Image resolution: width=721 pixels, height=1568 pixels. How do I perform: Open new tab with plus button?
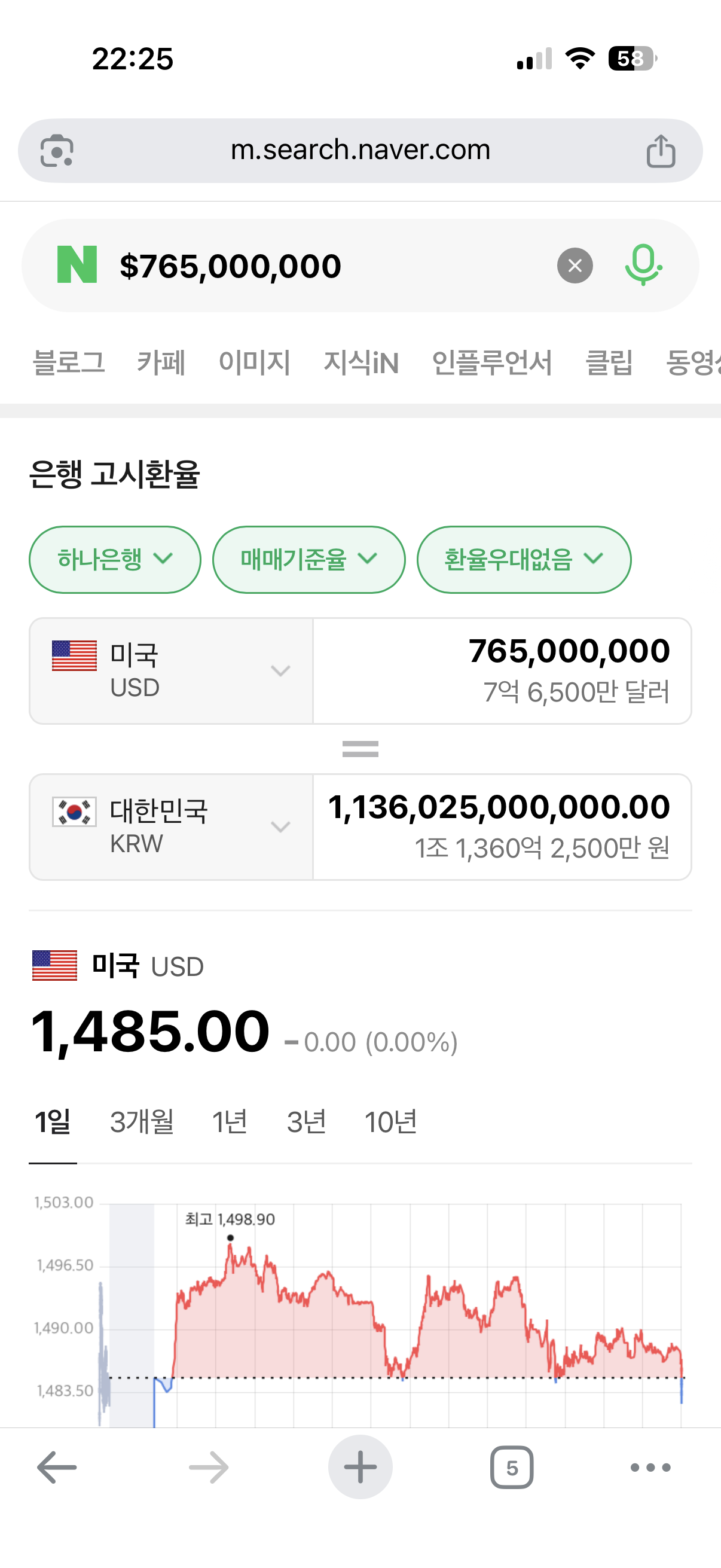[x=360, y=1468]
